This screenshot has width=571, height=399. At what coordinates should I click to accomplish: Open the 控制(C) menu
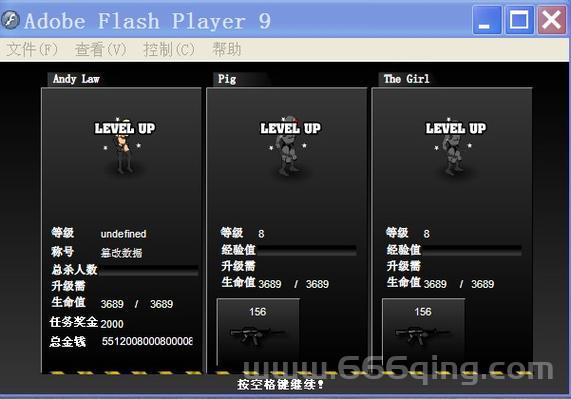pyautogui.click(x=169, y=49)
